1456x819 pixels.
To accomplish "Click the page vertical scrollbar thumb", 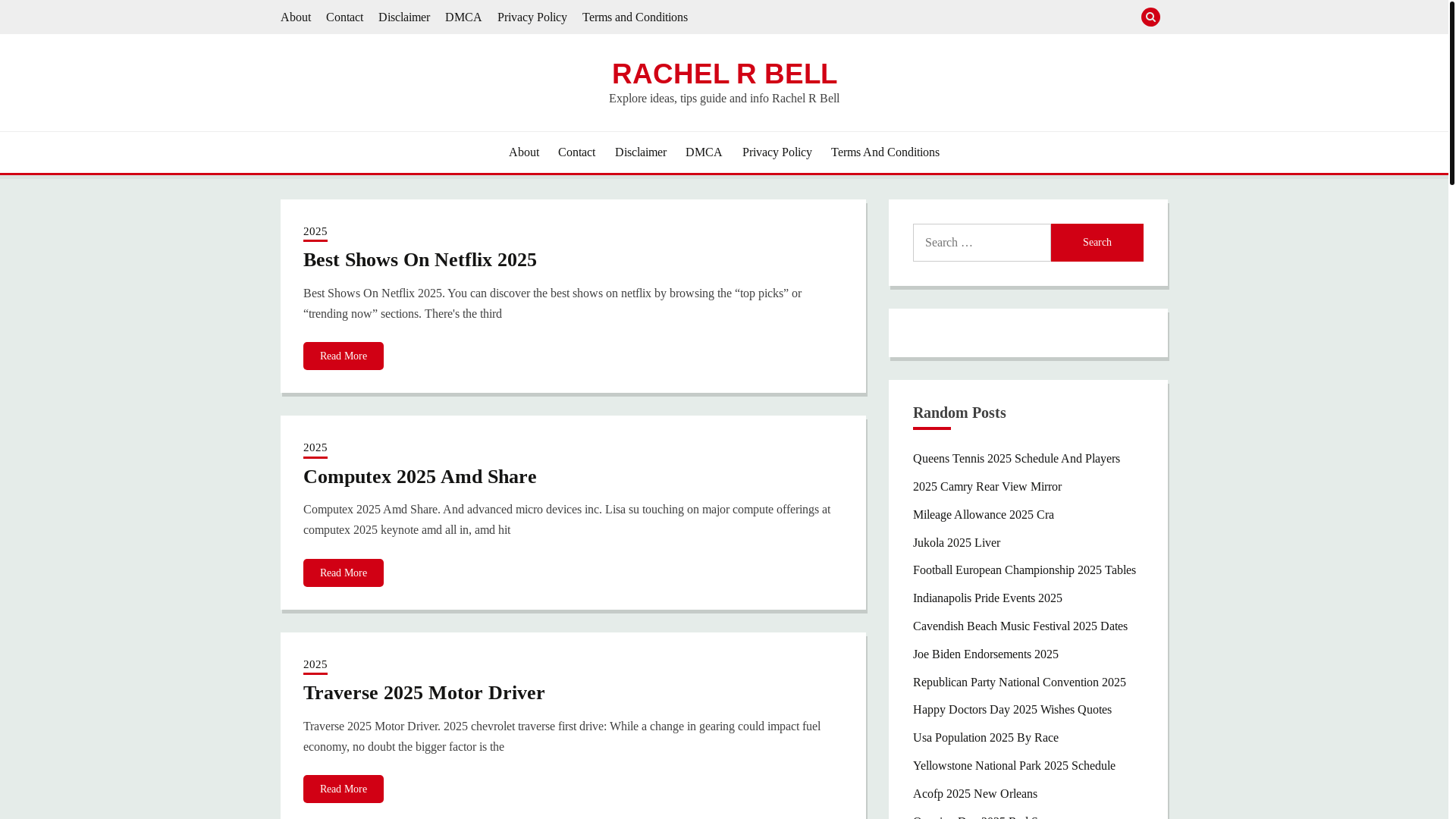I will [1451, 93].
